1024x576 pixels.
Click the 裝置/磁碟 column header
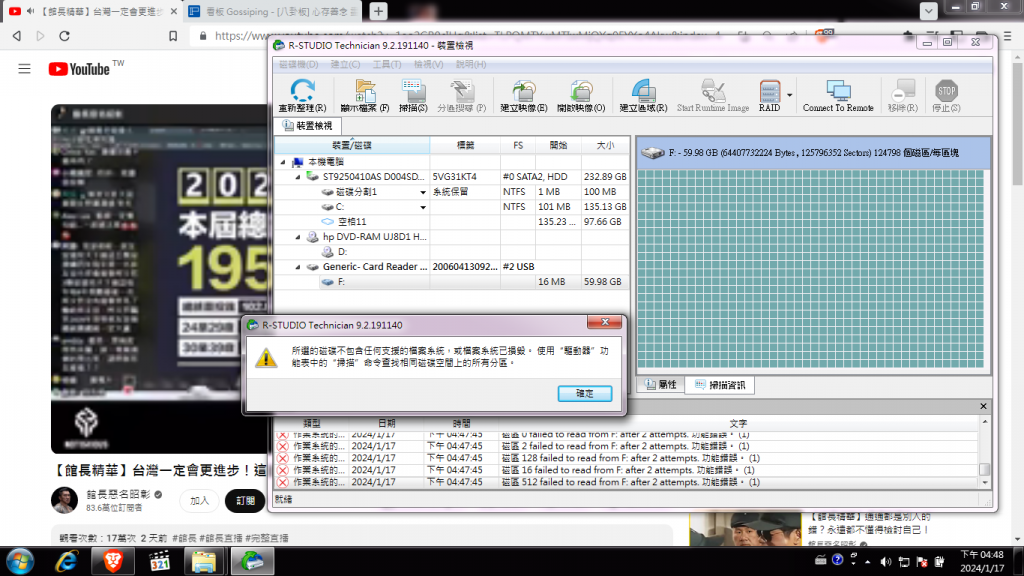point(352,145)
